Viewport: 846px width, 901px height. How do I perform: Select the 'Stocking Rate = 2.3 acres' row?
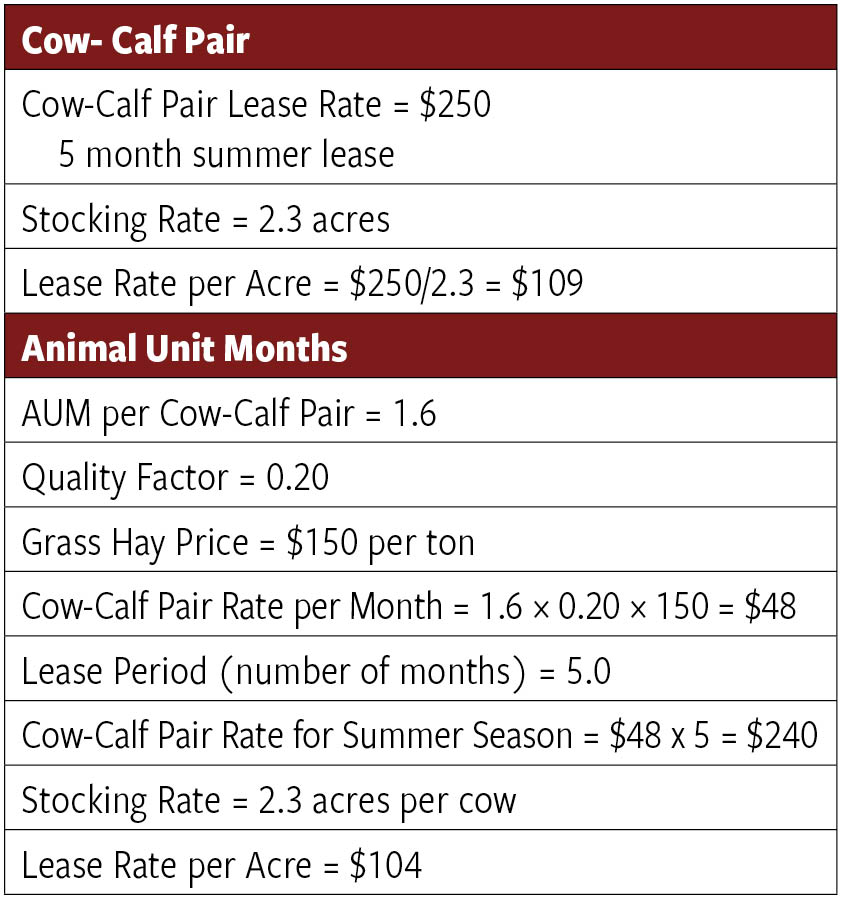[206, 219]
